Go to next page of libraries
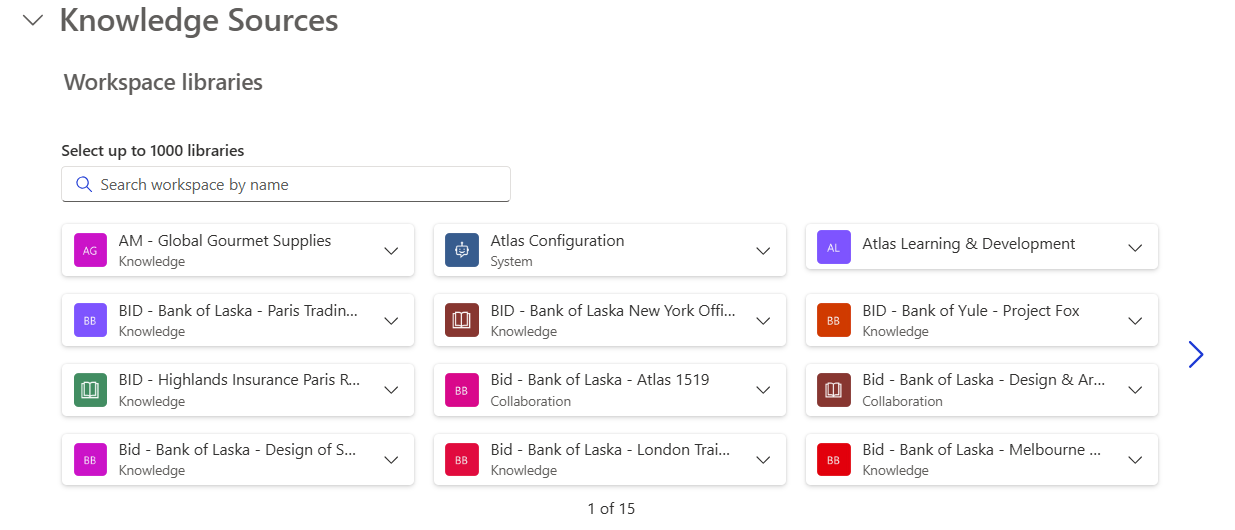The image size is (1235, 530). [x=1195, y=354]
